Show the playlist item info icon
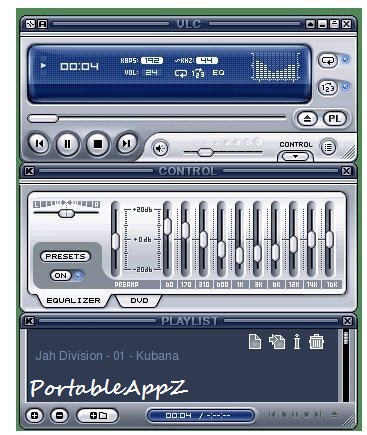The image size is (367, 435). pyautogui.click(x=297, y=342)
